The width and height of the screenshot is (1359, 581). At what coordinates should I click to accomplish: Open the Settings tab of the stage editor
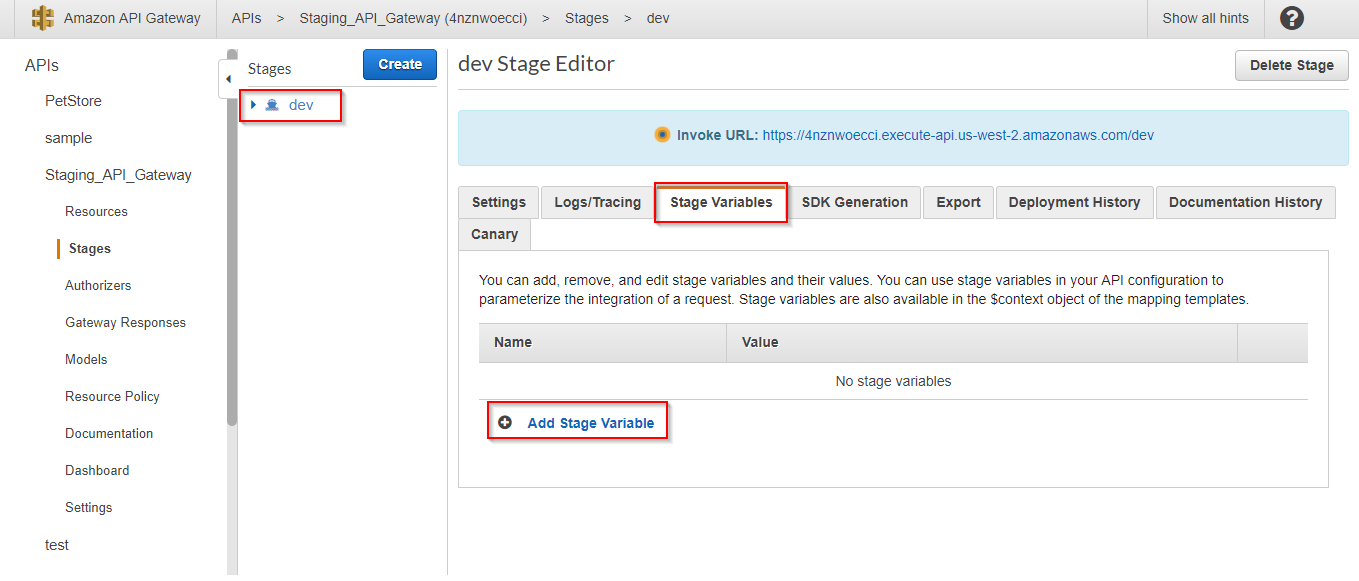[x=498, y=202]
